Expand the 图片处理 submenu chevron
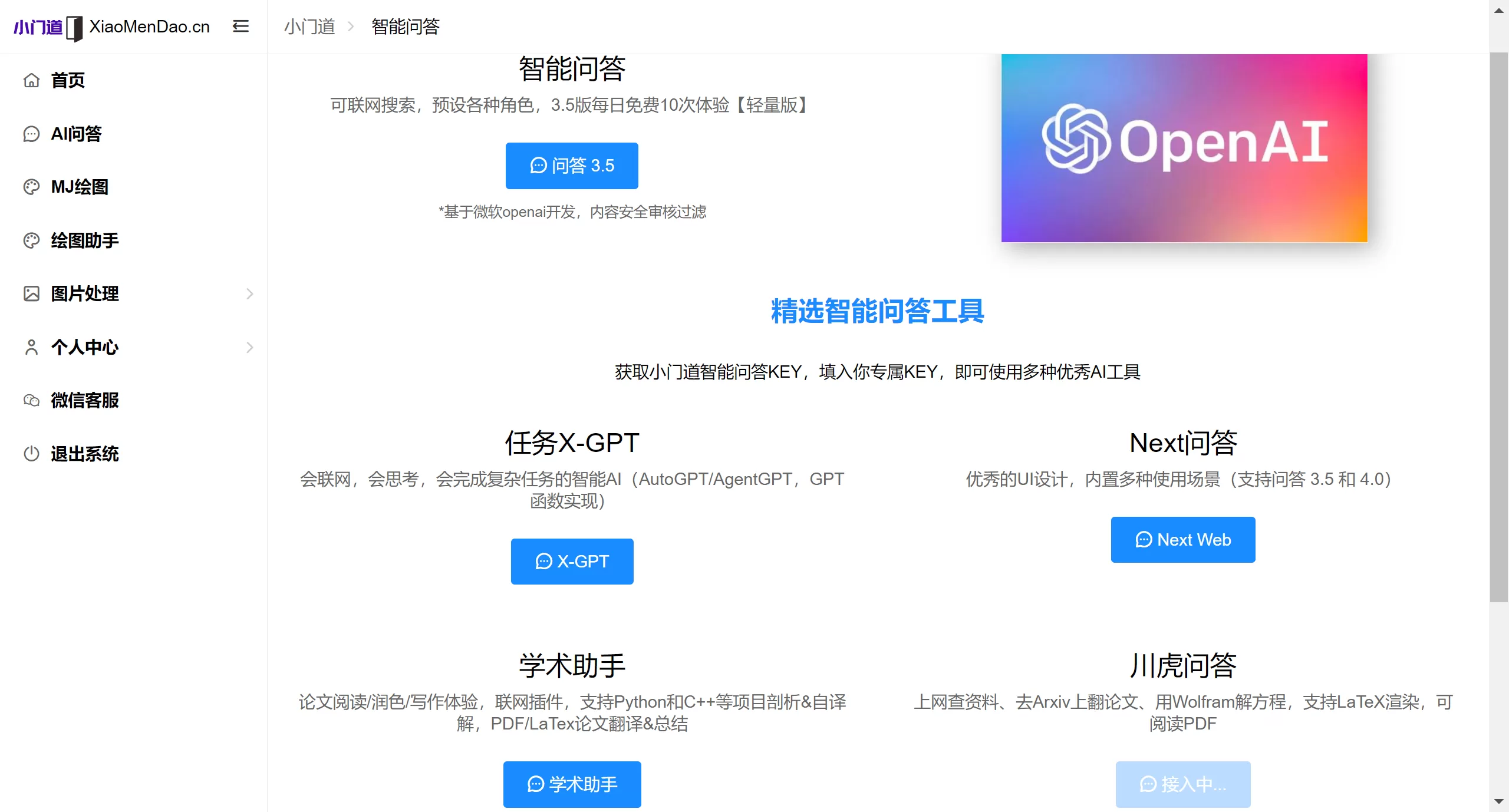 tap(249, 293)
